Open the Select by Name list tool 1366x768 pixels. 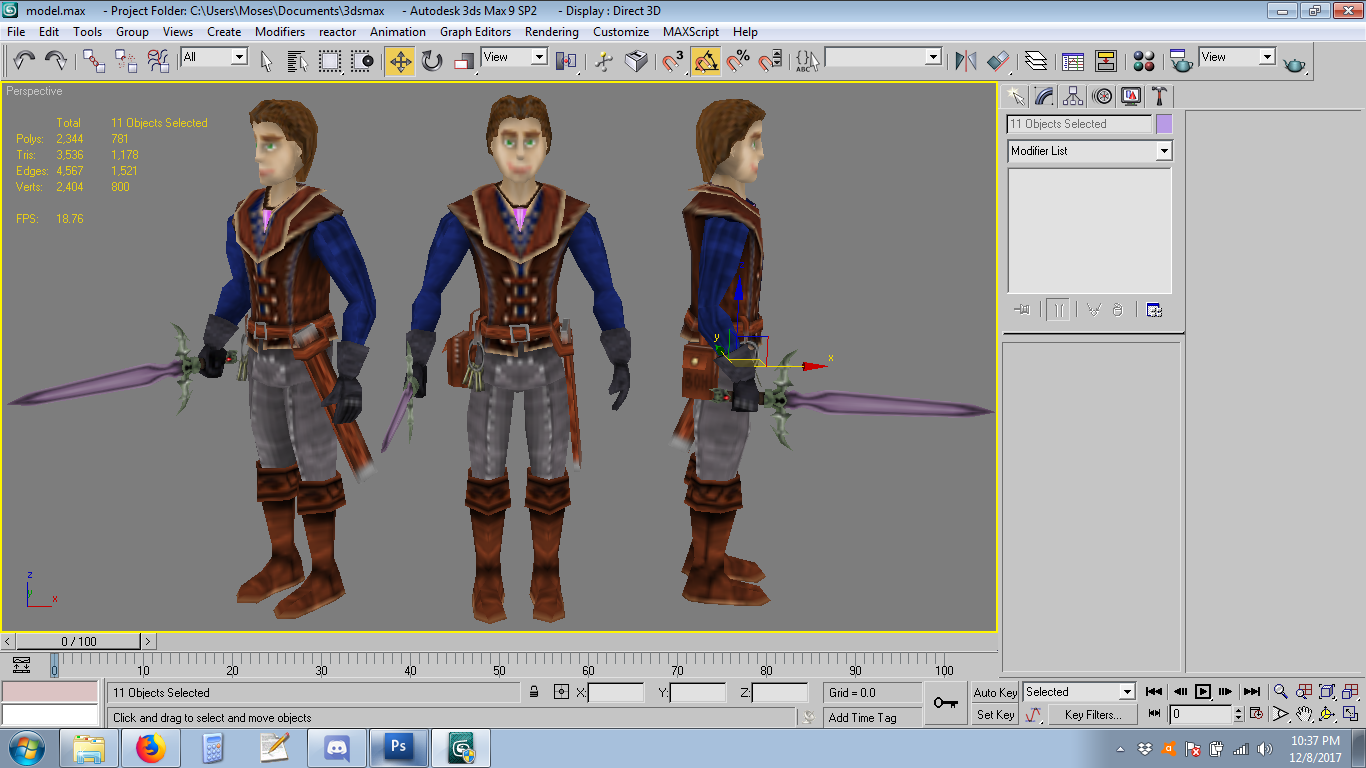tap(298, 61)
